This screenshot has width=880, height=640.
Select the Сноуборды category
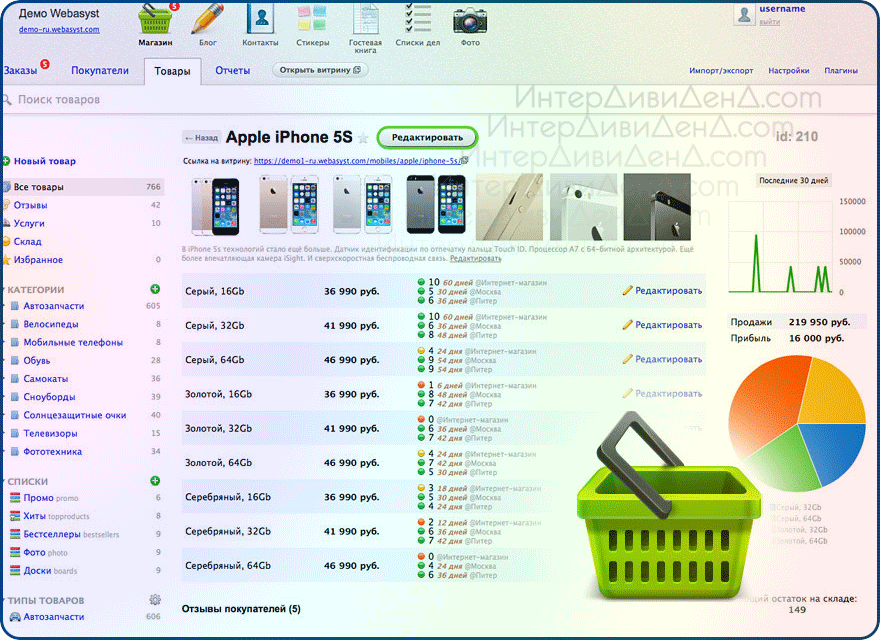[49, 397]
